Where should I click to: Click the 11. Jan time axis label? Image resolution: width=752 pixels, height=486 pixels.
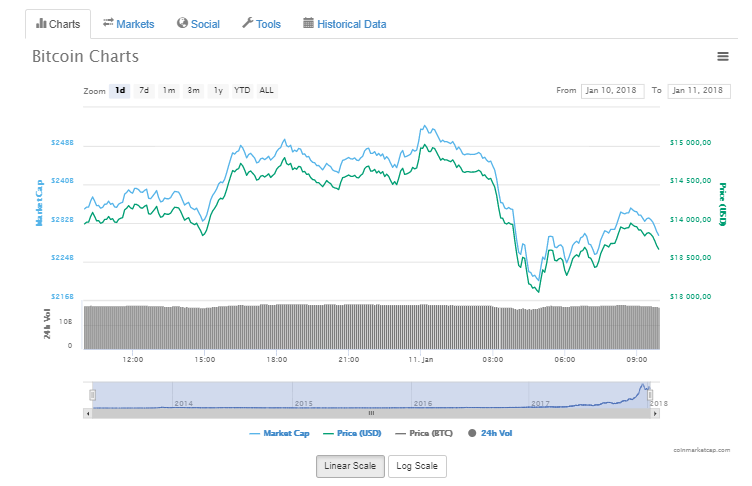tap(421, 359)
